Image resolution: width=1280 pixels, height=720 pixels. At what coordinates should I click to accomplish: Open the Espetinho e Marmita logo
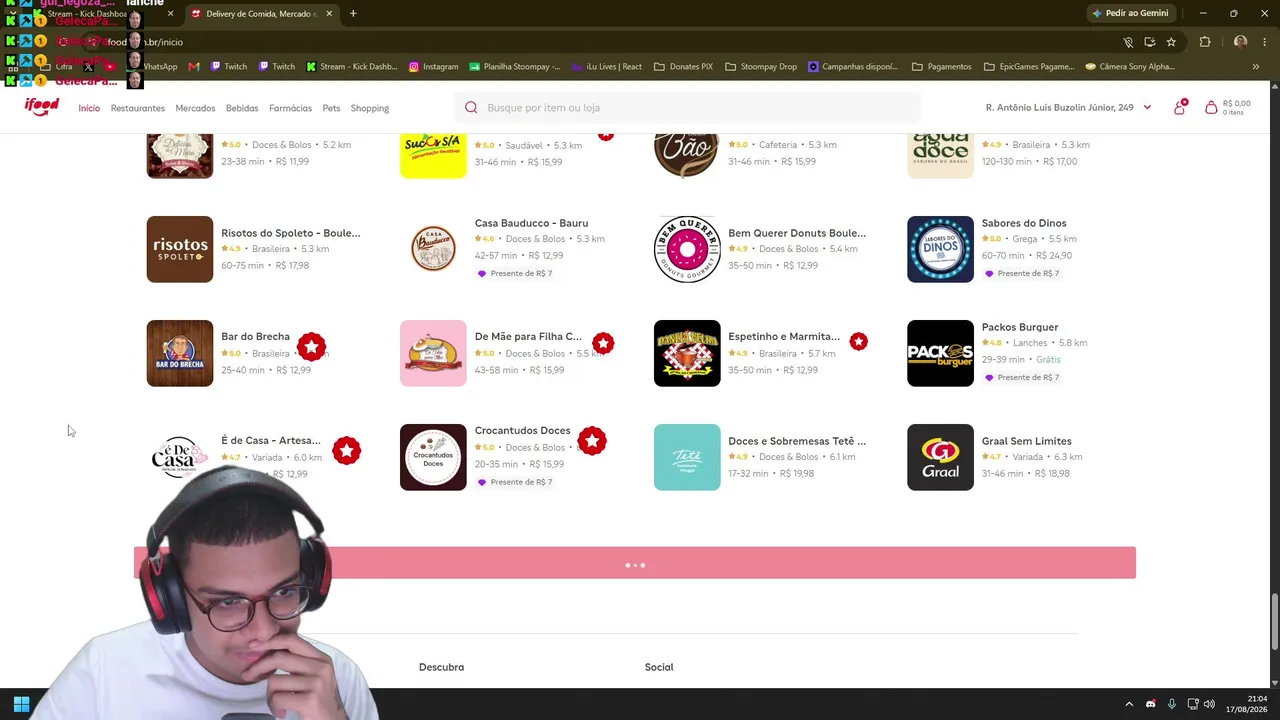[687, 353]
